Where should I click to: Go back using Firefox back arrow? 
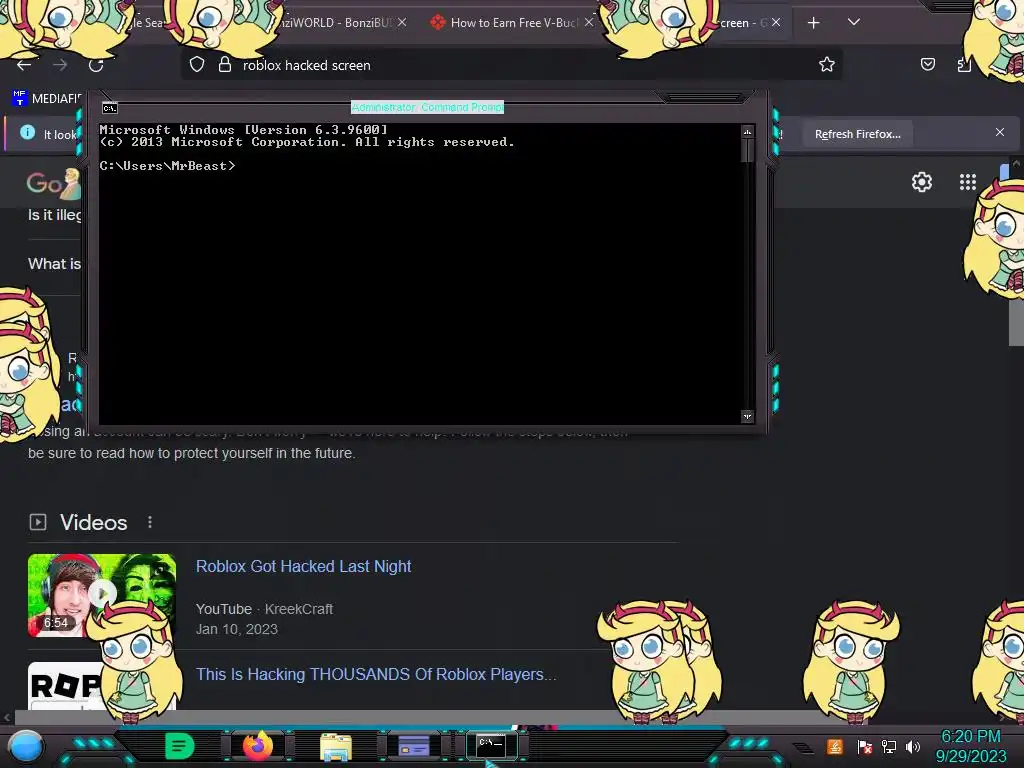pyautogui.click(x=24, y=65)
